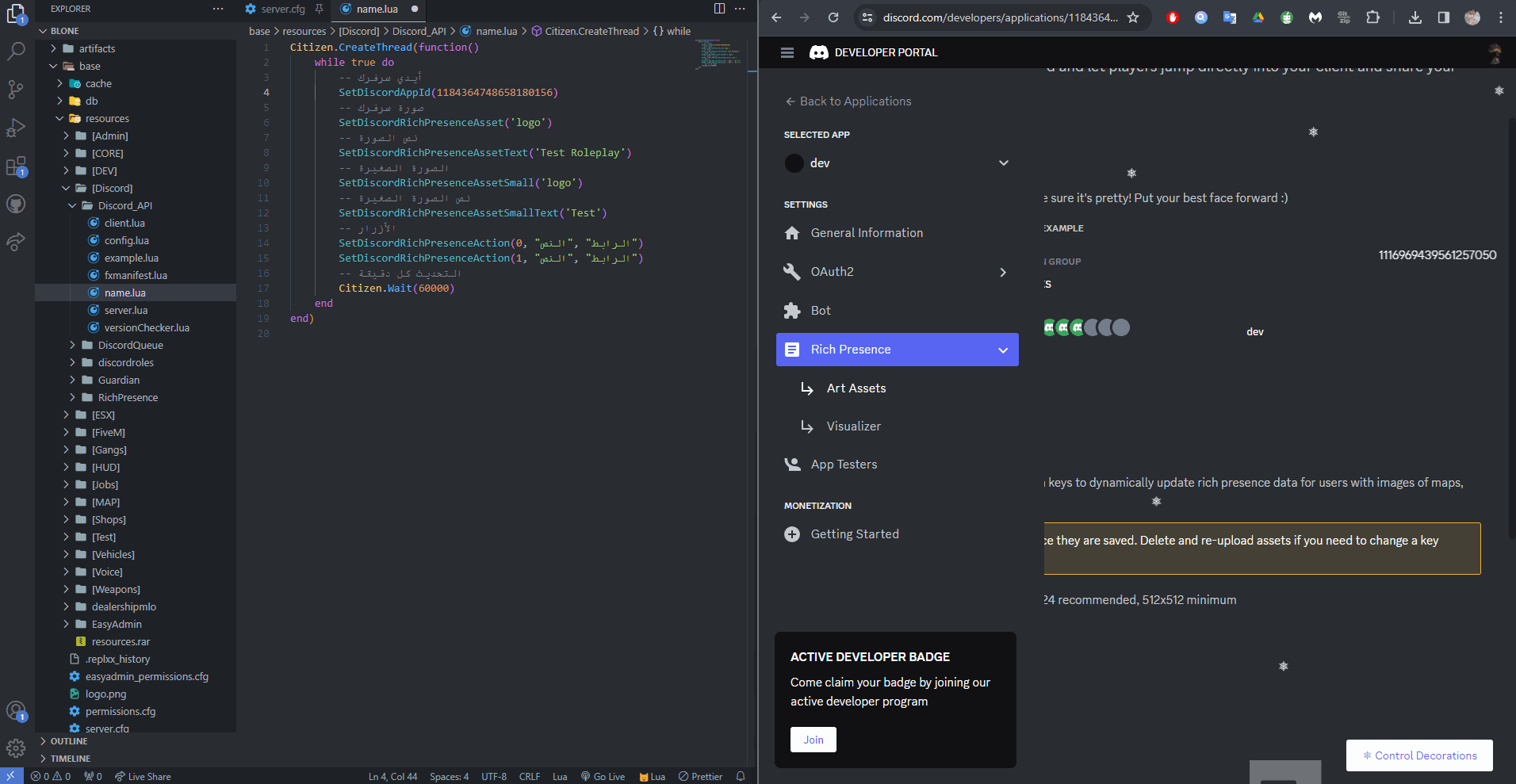Open the Source Control view

coord(16,90)
